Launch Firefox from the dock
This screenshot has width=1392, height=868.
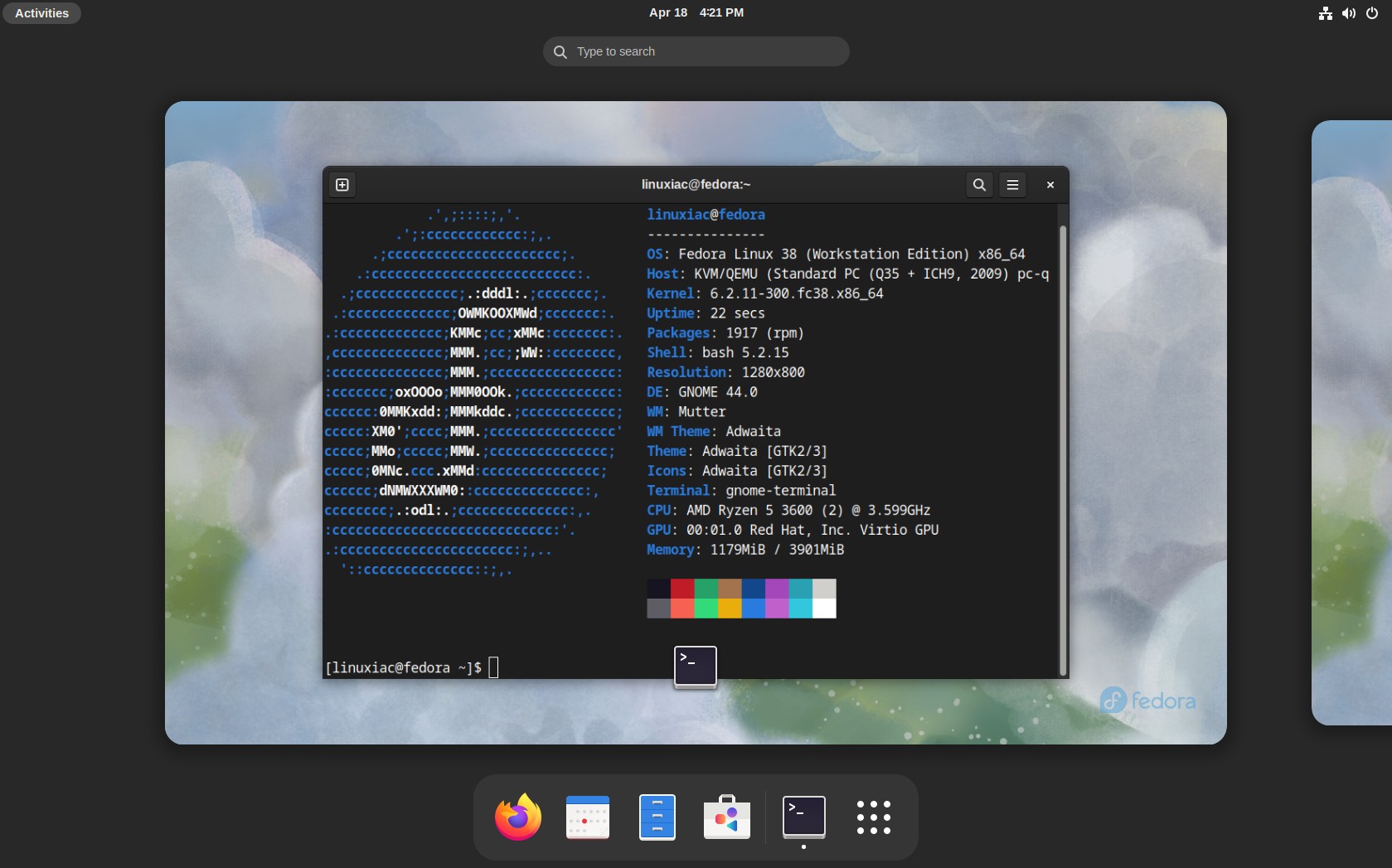518,817
